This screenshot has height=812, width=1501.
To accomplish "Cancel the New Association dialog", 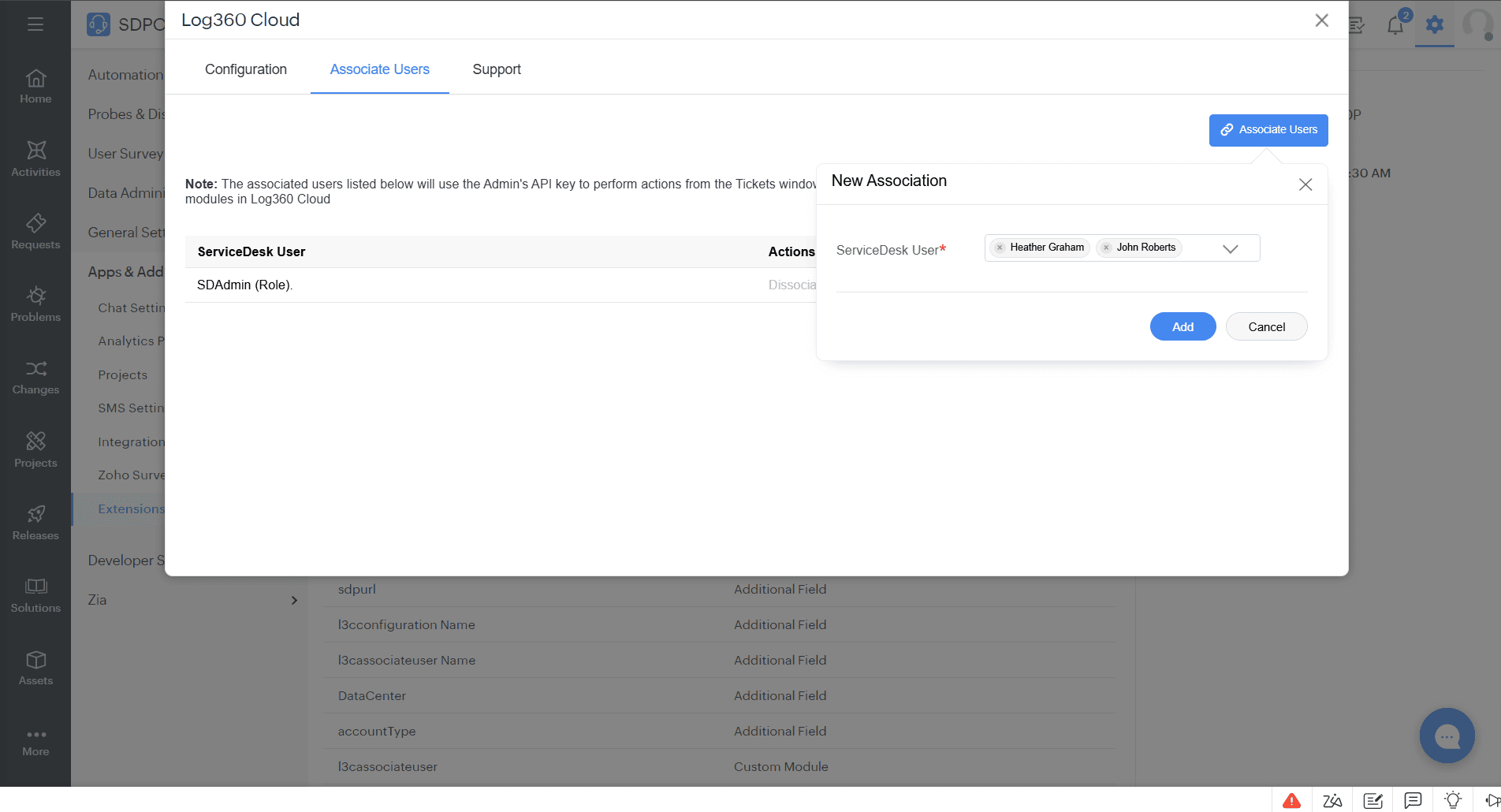I will coord(1266,326).
